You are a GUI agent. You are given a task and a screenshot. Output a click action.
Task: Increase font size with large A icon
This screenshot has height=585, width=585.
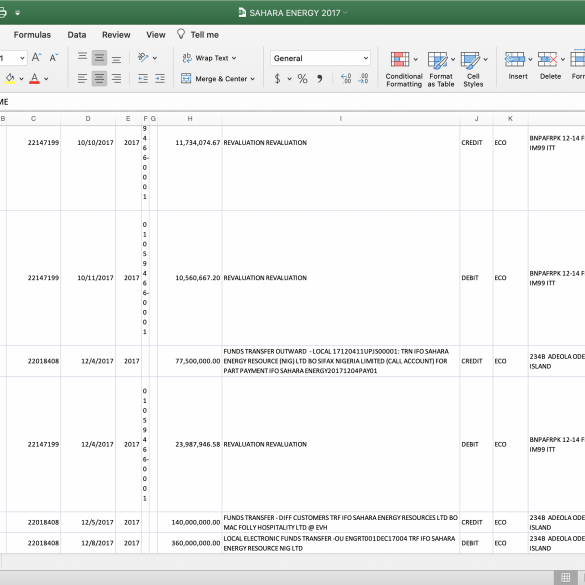pos(36,57)
